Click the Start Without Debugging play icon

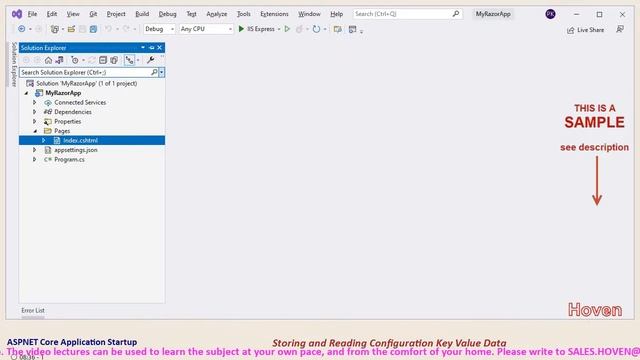pos(287,29)
